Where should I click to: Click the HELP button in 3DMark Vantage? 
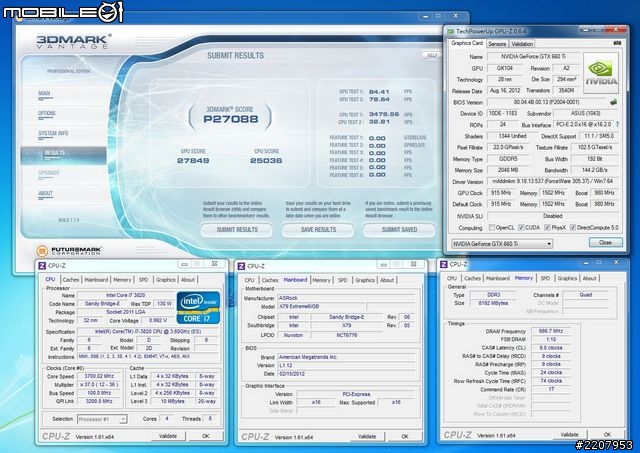432,56
